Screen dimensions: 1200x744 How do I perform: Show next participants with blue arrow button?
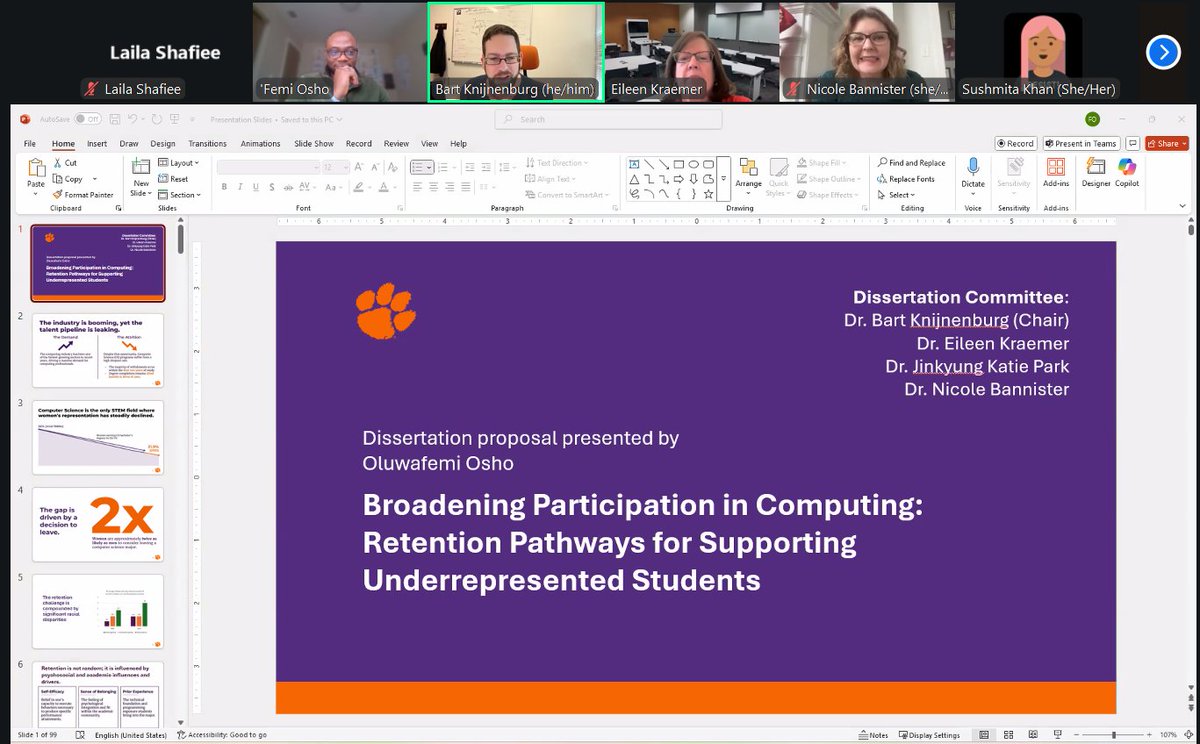(x=1163, y=52)
